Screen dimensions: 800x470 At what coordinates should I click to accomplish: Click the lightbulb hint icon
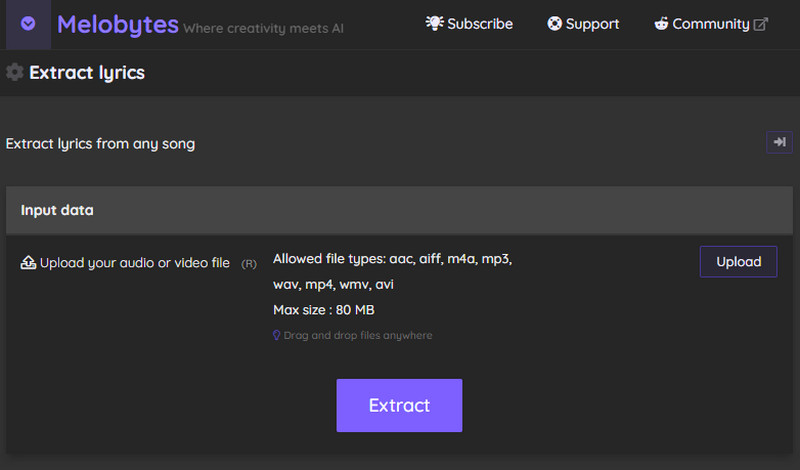coord(277,336)
